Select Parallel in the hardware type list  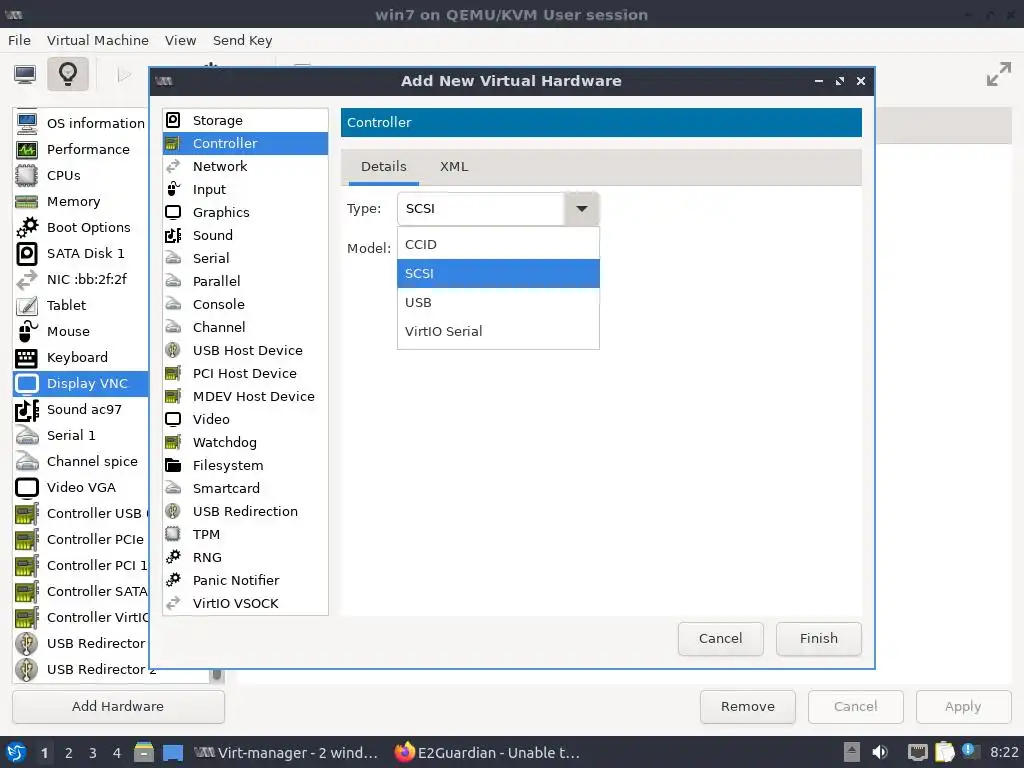[x=246, y=281]
